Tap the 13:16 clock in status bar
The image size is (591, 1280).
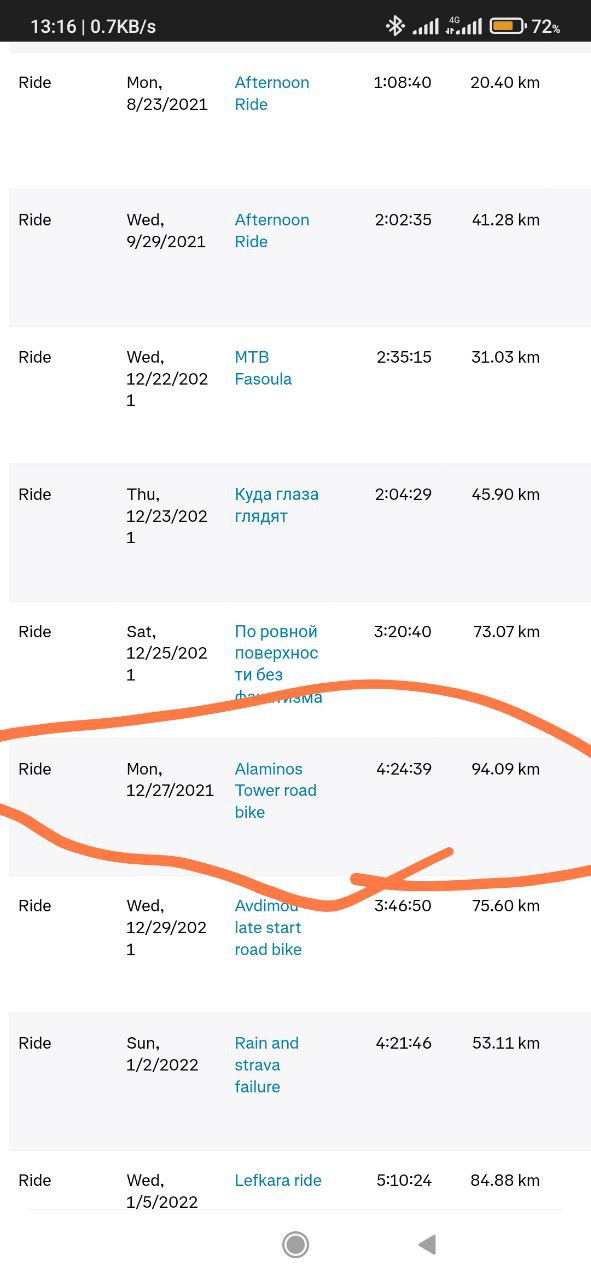coord(53,27)
